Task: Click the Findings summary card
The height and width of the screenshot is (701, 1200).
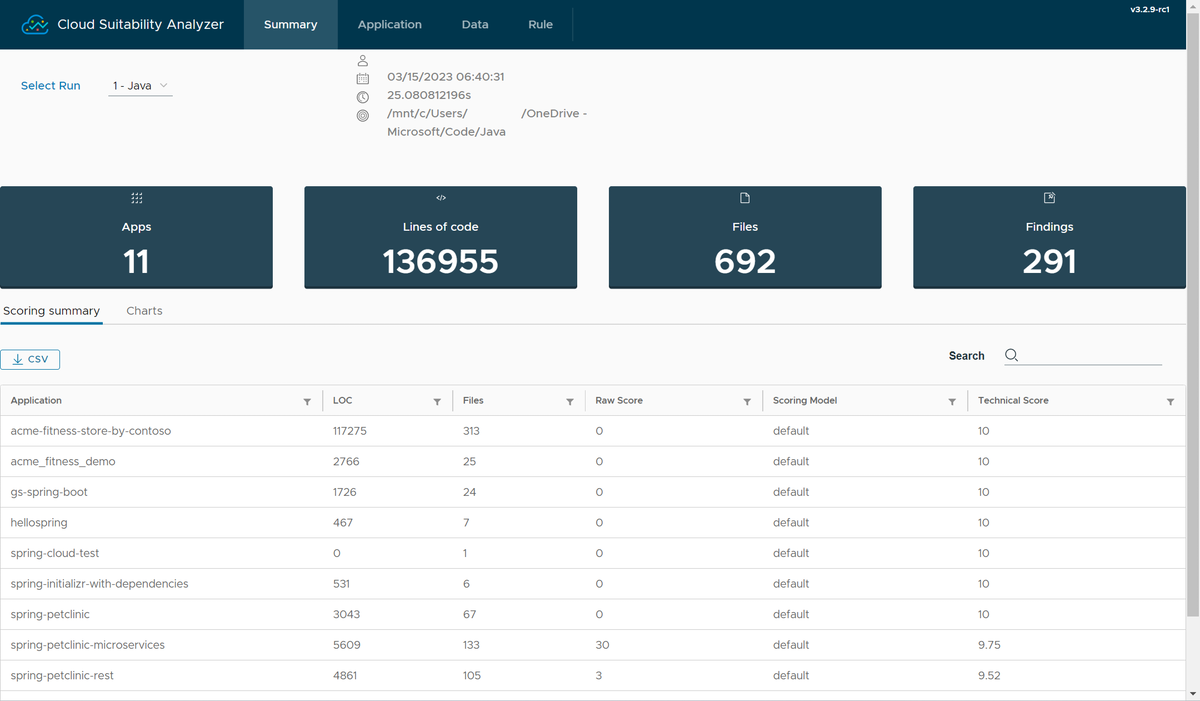Action: click(1049, 238)
